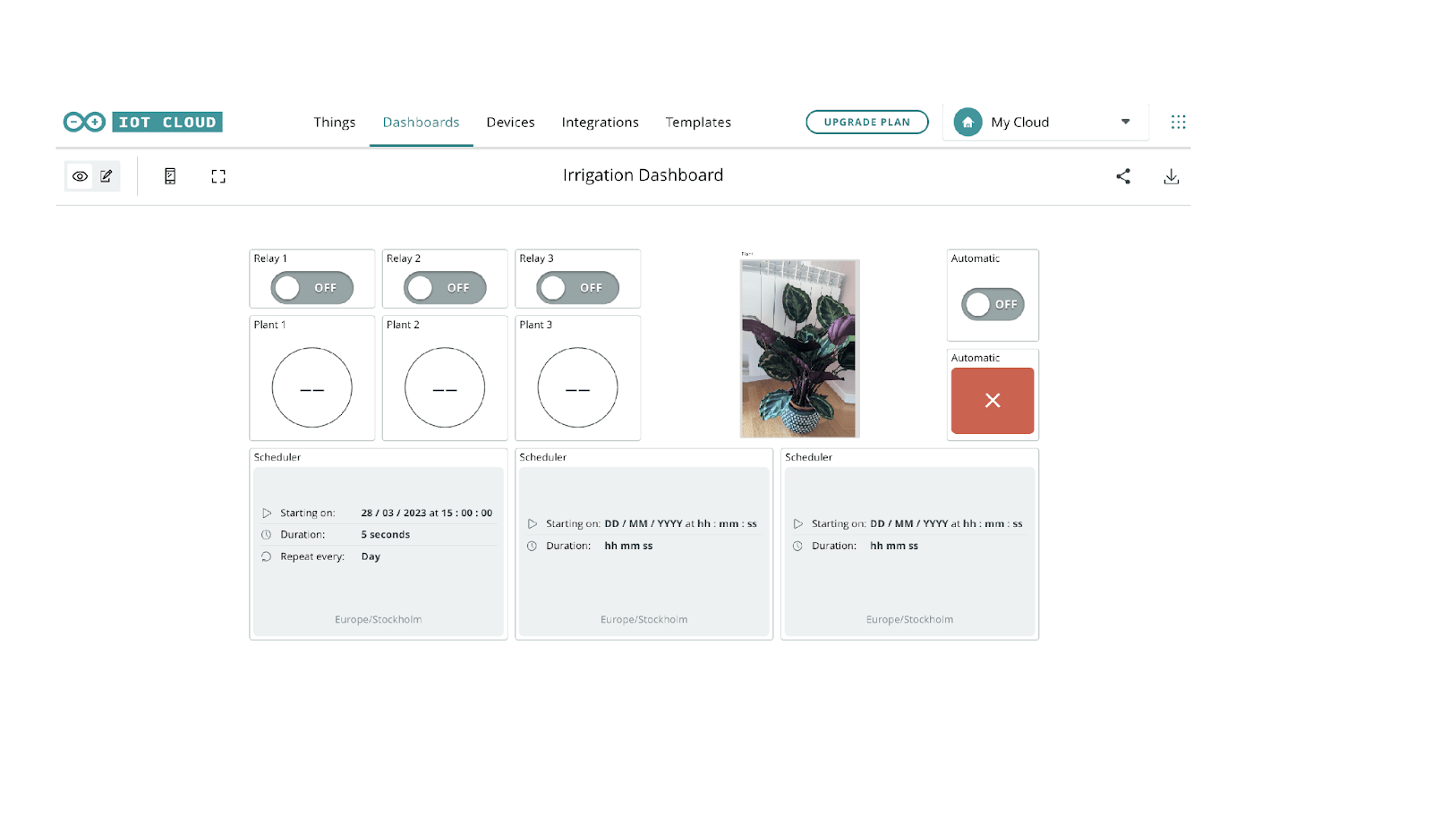
Task: Enter fullscreen mode icon
Action: 218,176
